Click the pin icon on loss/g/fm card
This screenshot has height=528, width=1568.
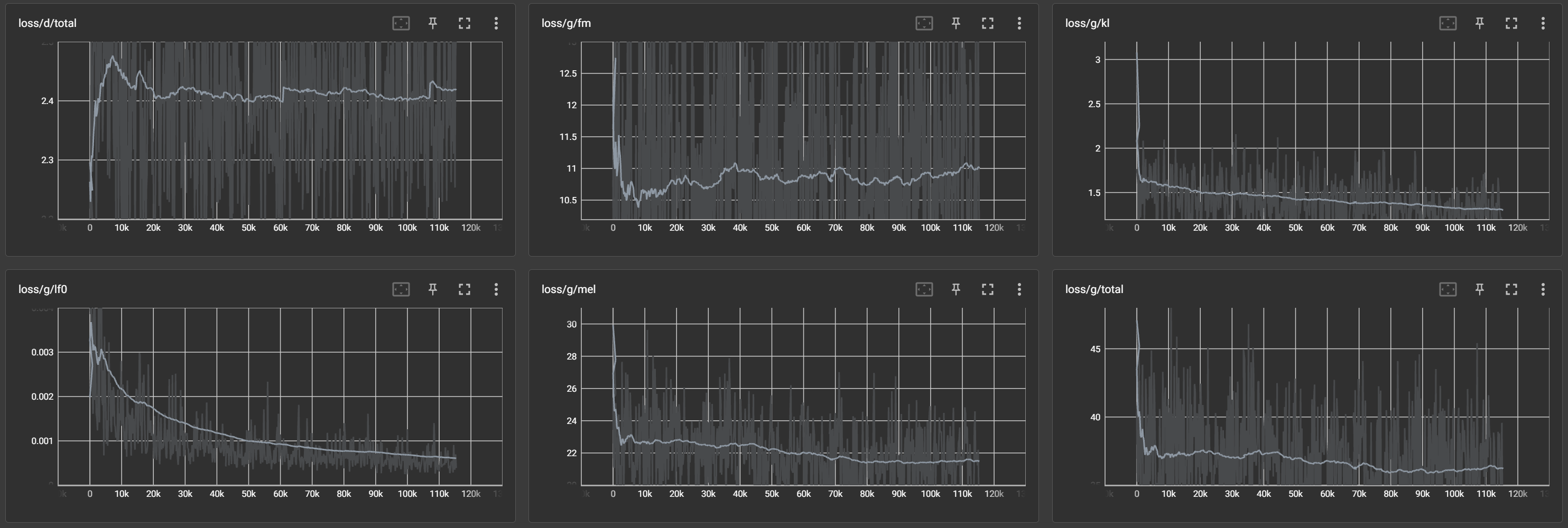[955, 23]
